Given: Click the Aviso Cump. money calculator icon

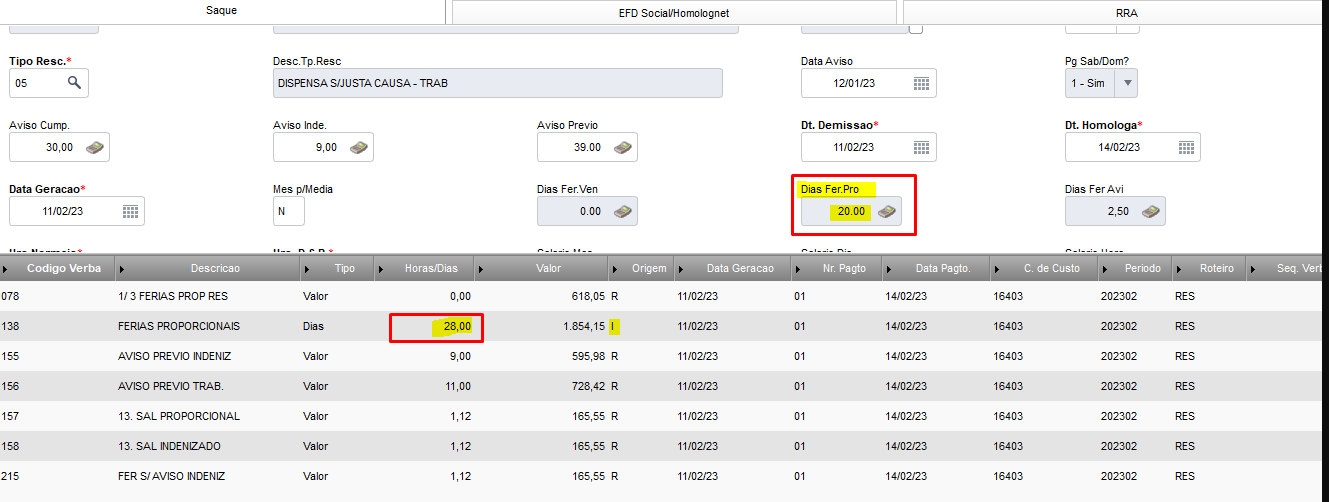Looking at the screenshot, I should pyautogui.click(x=95, y=147).
